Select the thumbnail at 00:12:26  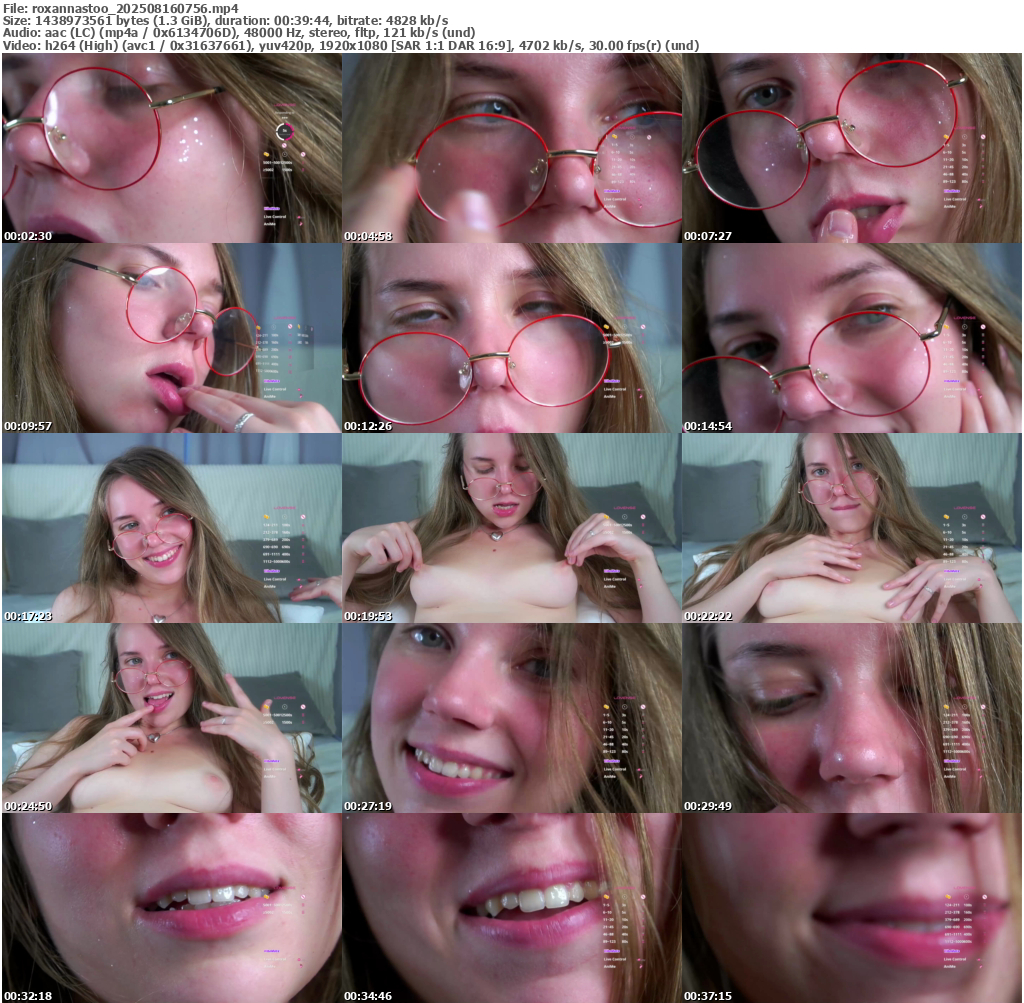[511, 338]
